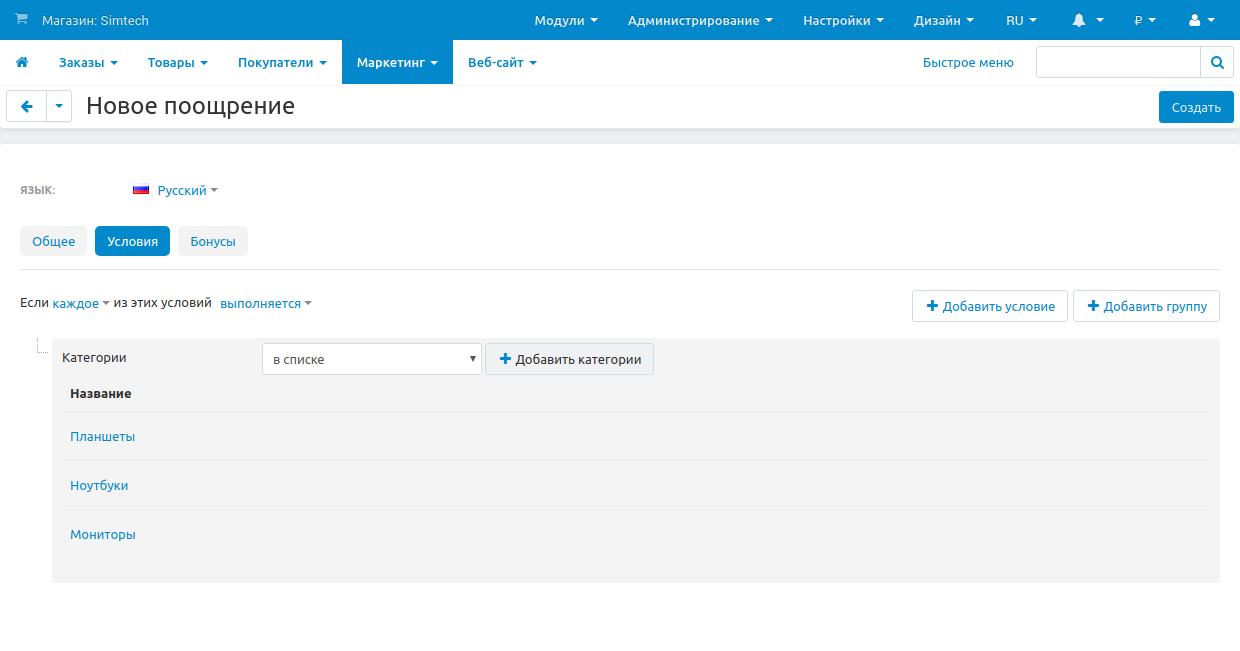Open the Дизайн menu
1240x651 pixels.
tap(944, 20)
